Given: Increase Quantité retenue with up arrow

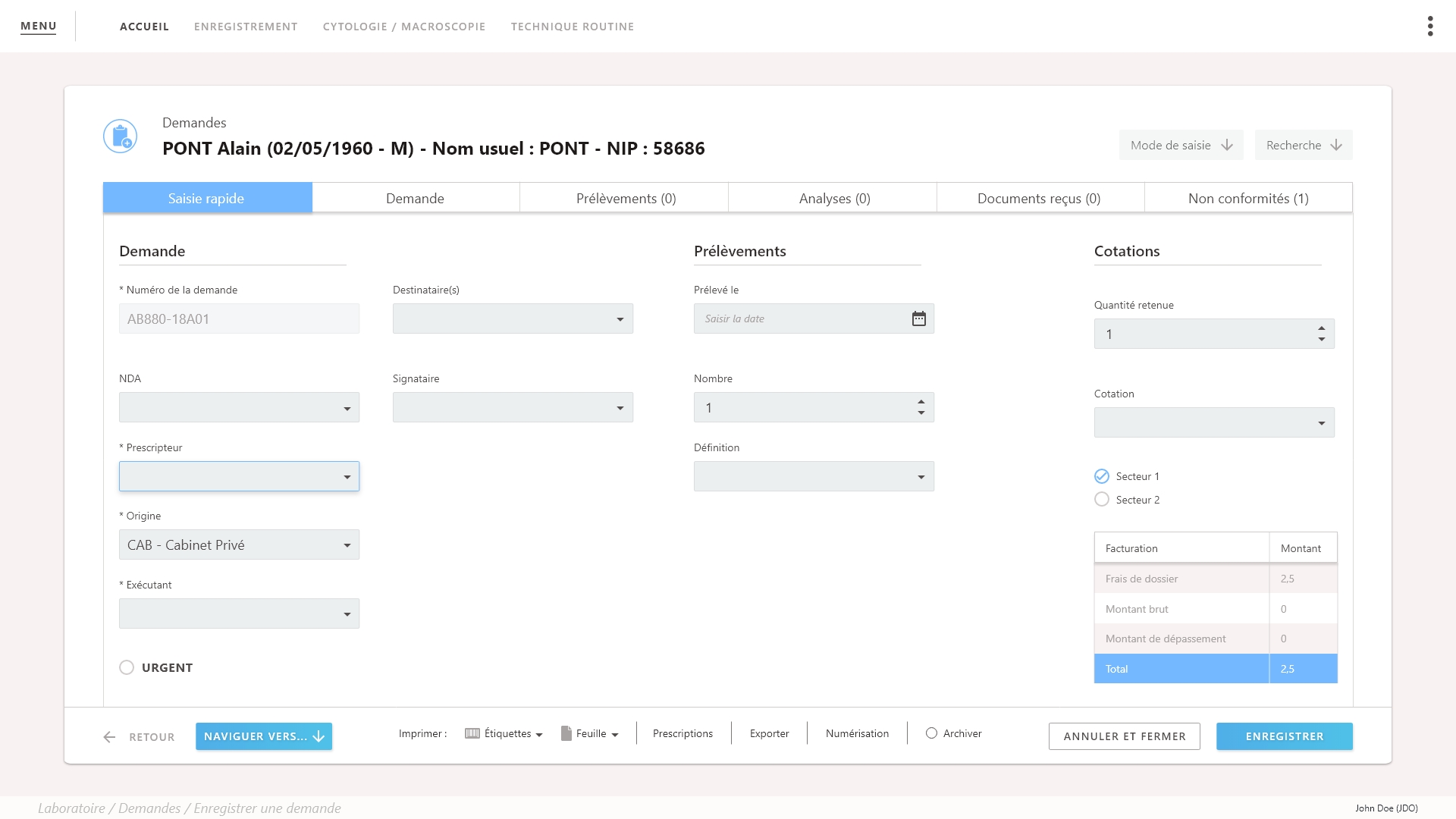Looking at the screenshot, I should [1321, 328].
